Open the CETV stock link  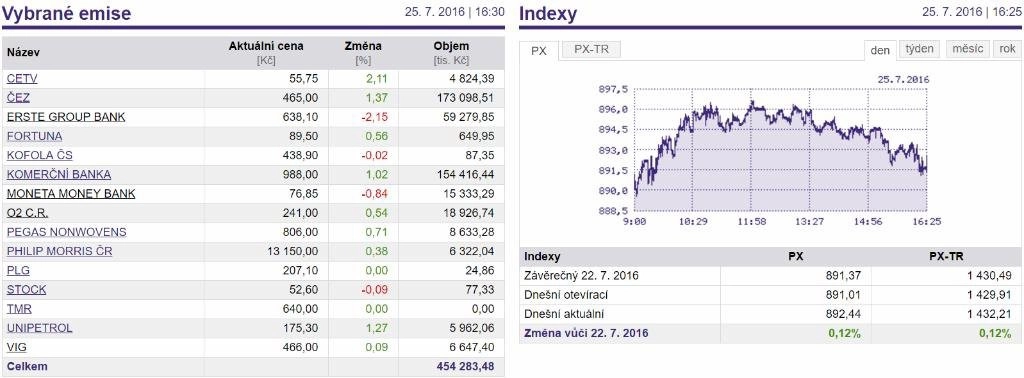click(22, 79)
